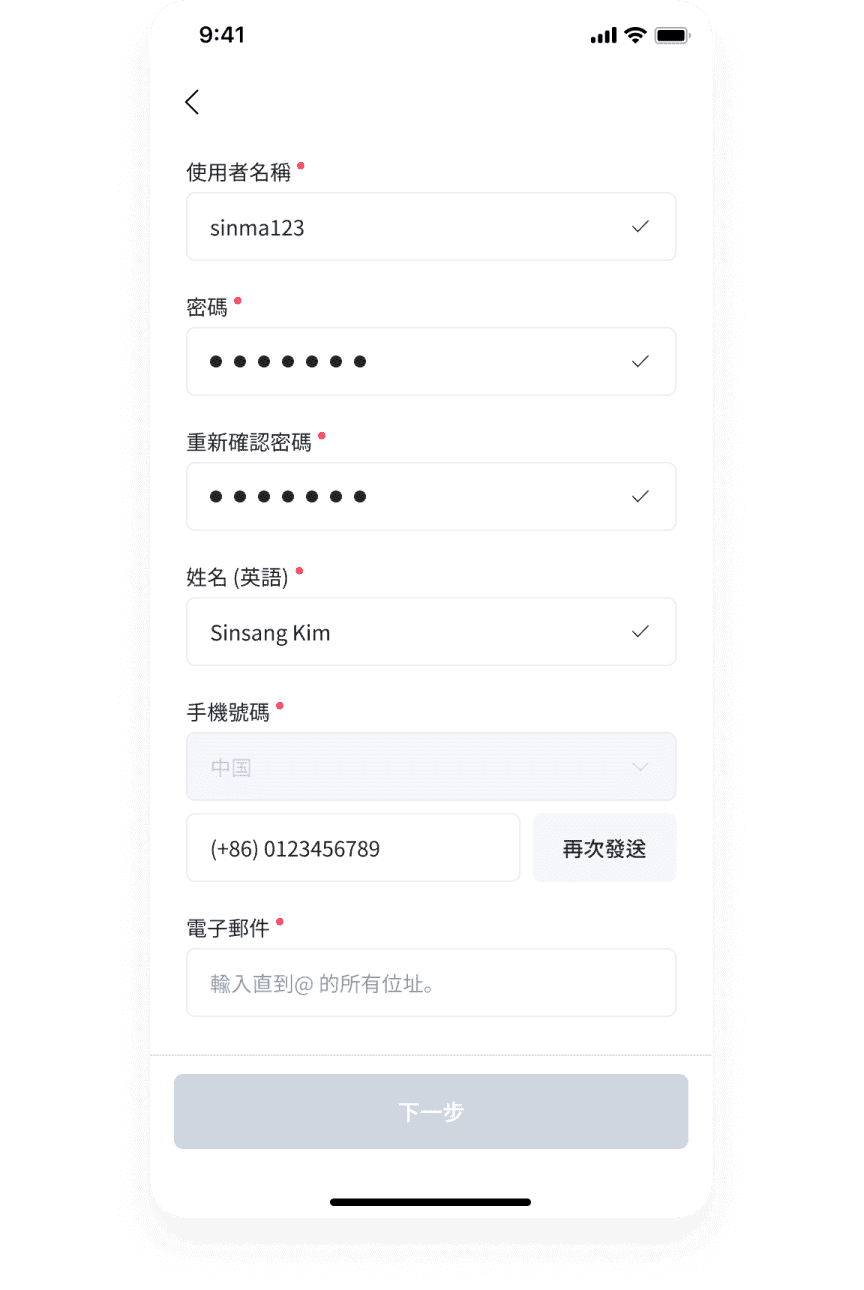Screen dimensions: 864x1290
Task: Click the checkmark in the 使用者名稱 field
Action: 640,227
